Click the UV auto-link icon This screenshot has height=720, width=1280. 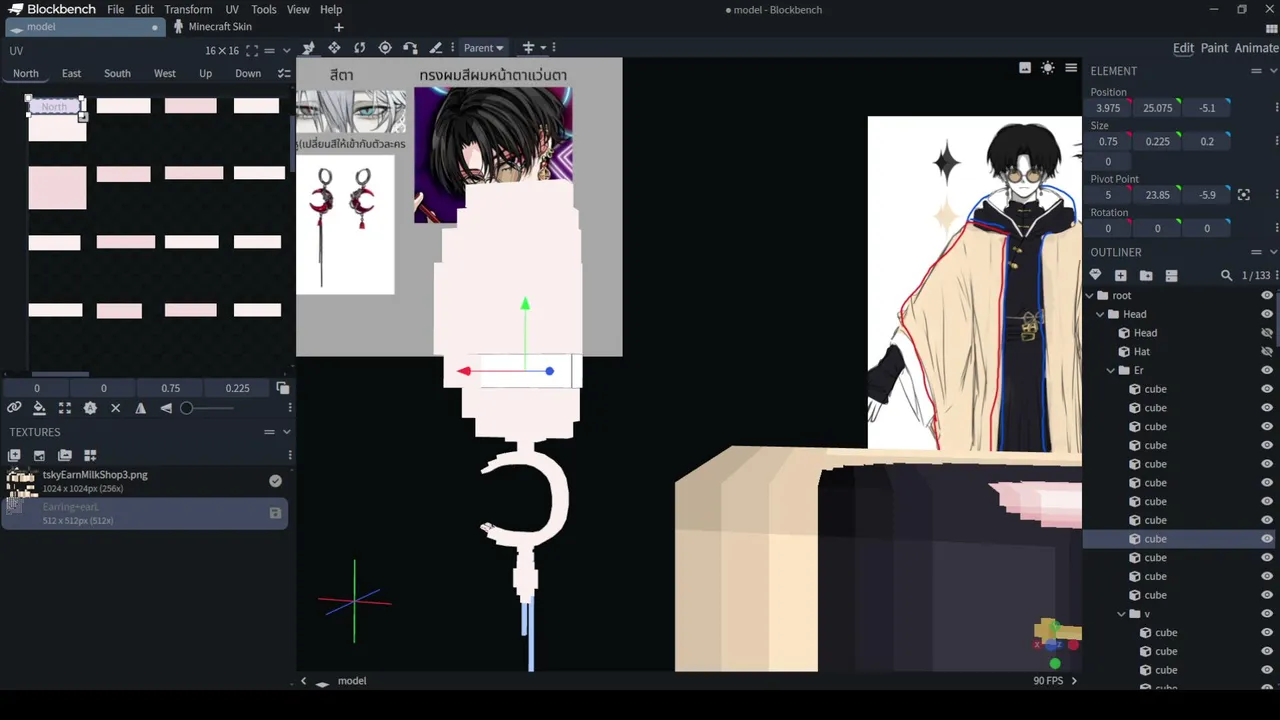tap(14, 408)
